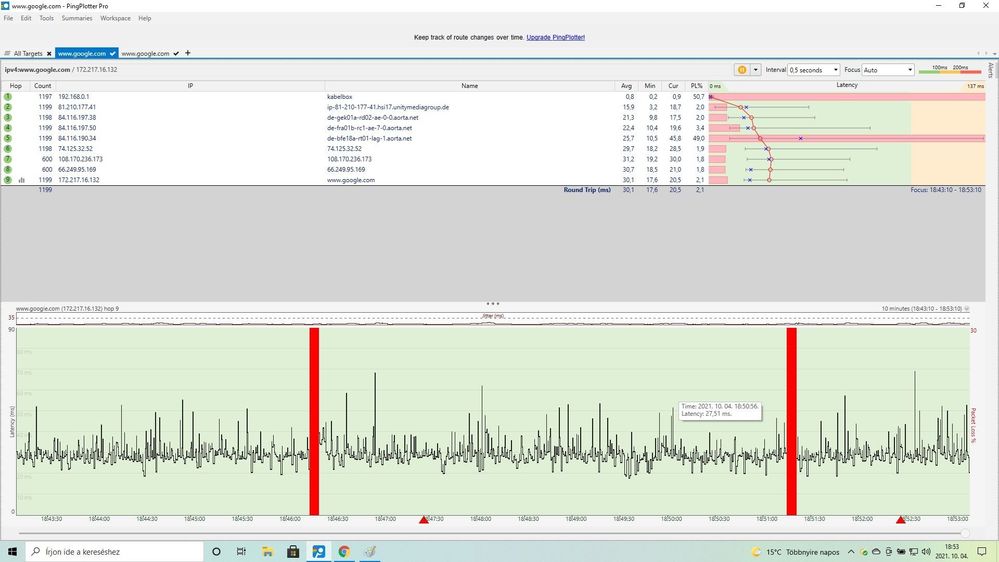Open Google Chrome from the taskbar
Screen dimensions: 999x562
point(344,552)
